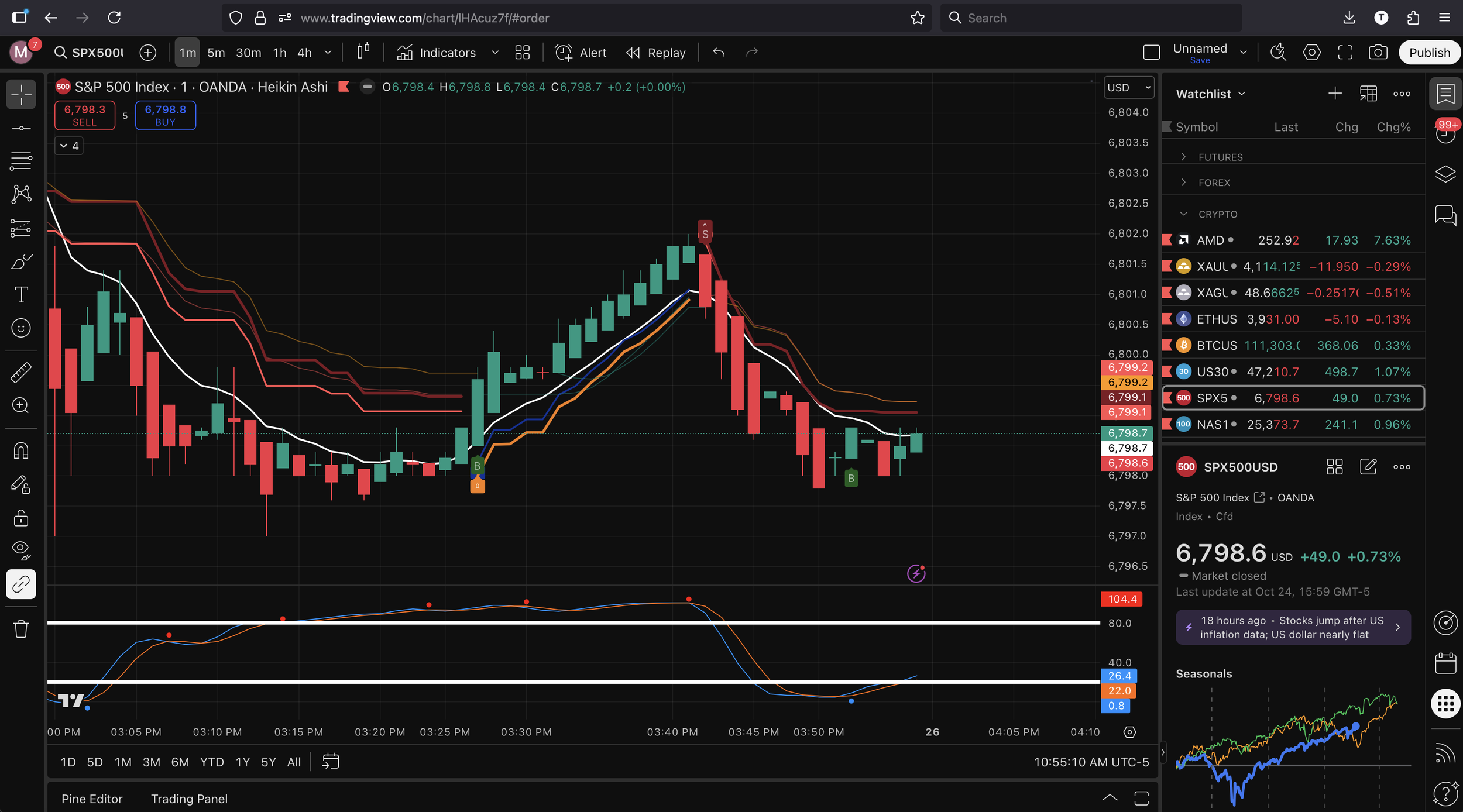Image resolution: width=1463 pixels, height=812 pixels.
Task: Switch to the Trading Panel tab
Action: 189,799
